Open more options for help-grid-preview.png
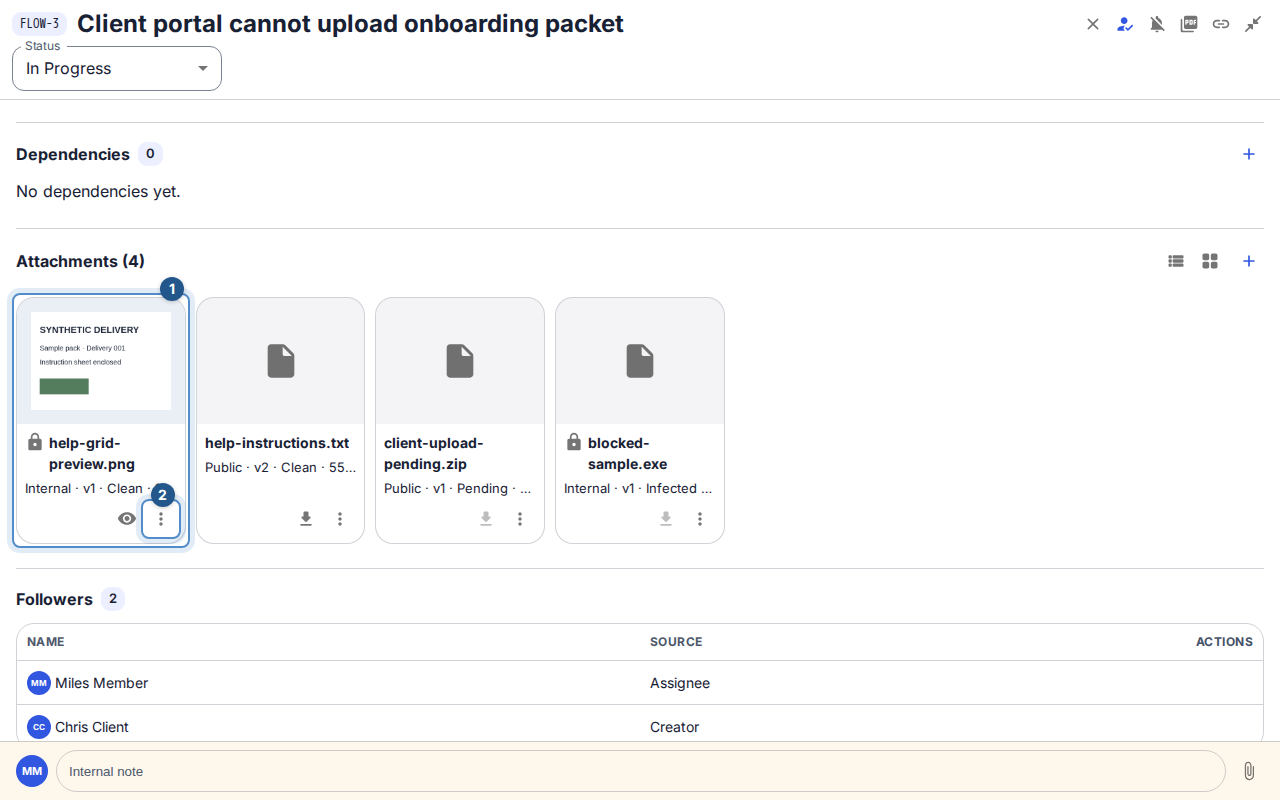Image resolution: width=1280 pixels, height=800 pixels. click(161, 519)
